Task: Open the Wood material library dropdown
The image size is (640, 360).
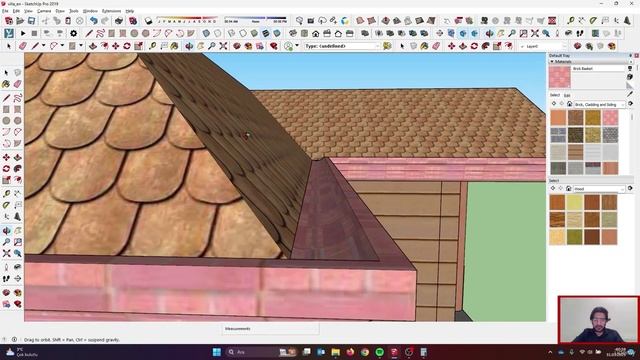Action: (599, 189)
